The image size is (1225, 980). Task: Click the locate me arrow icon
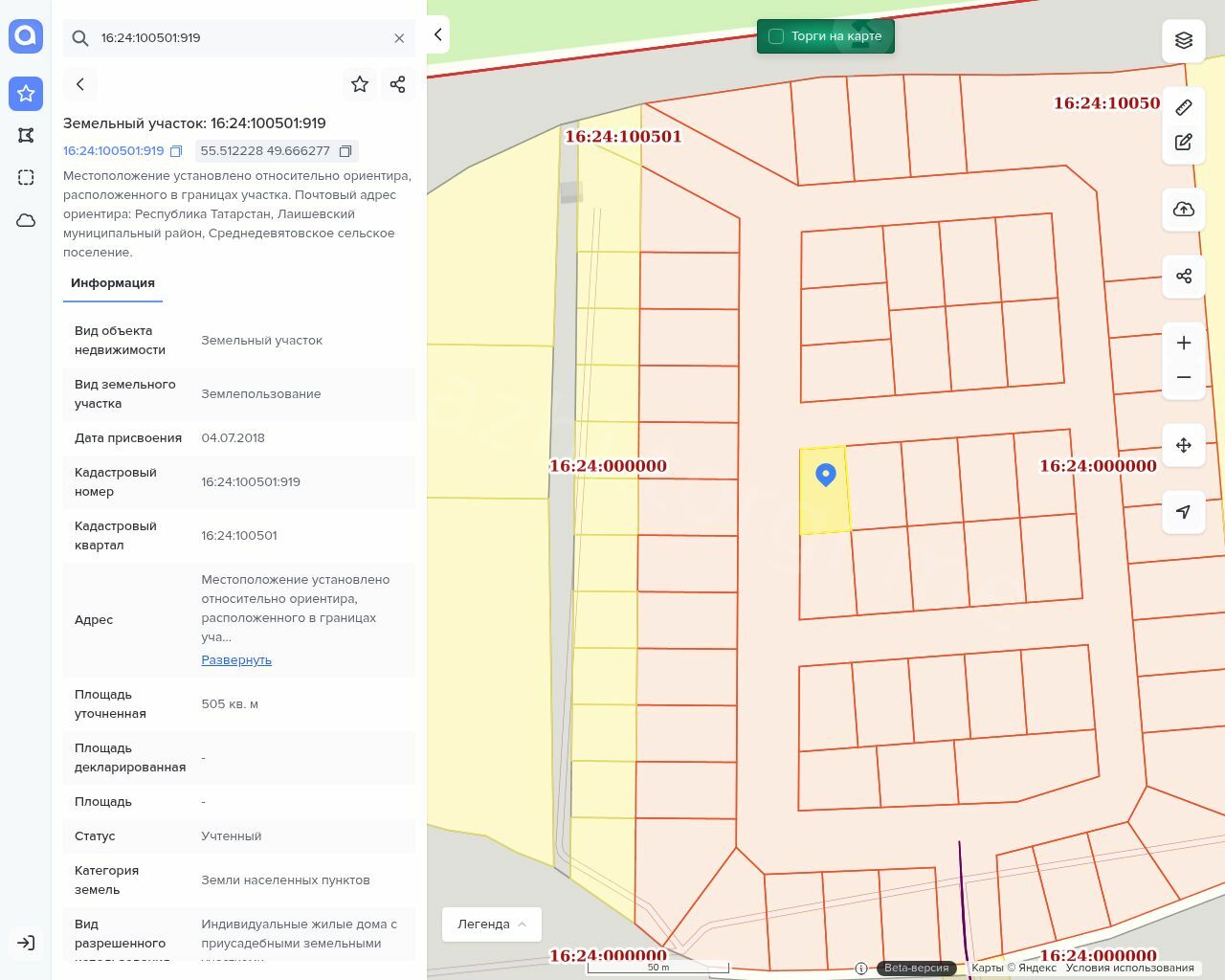pos(1184,512)
